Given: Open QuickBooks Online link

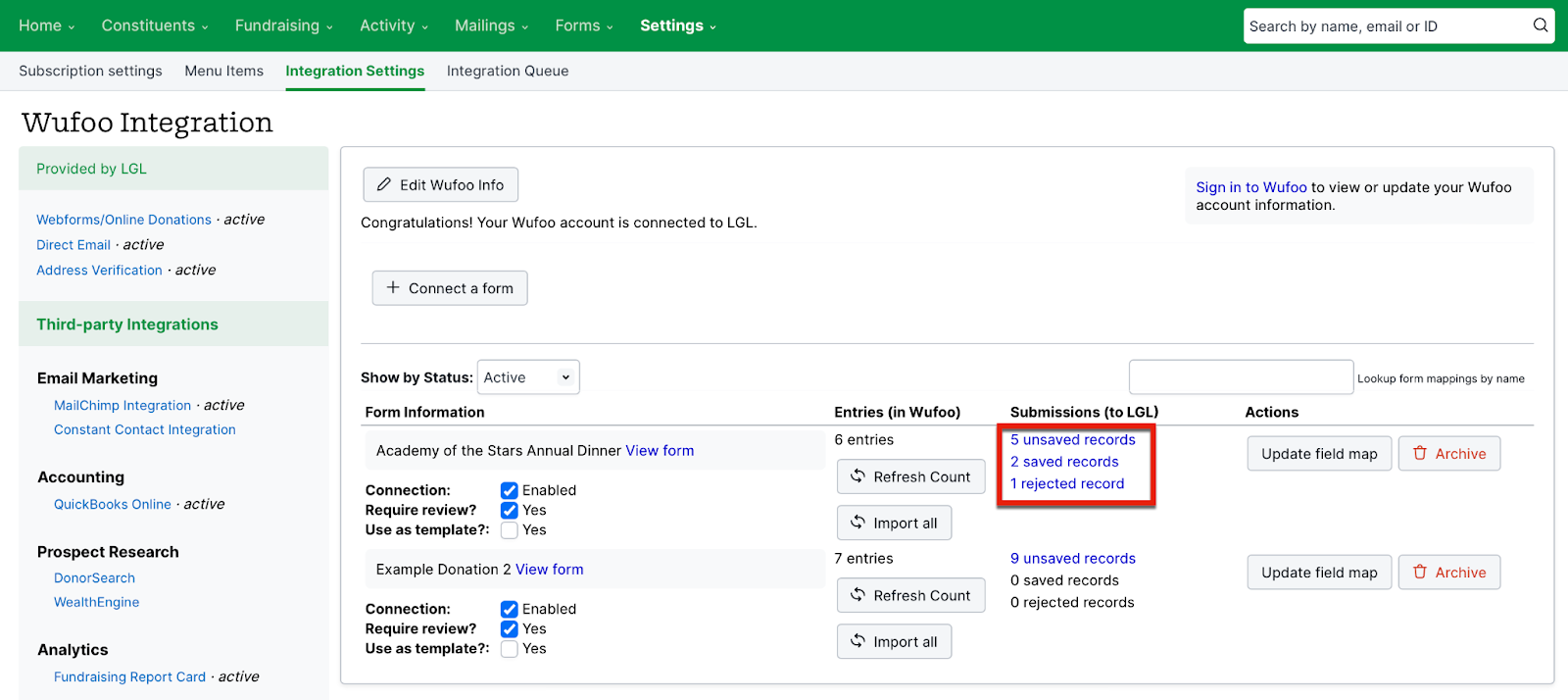Looking at the screenshot, I should (x=113, y=504).
